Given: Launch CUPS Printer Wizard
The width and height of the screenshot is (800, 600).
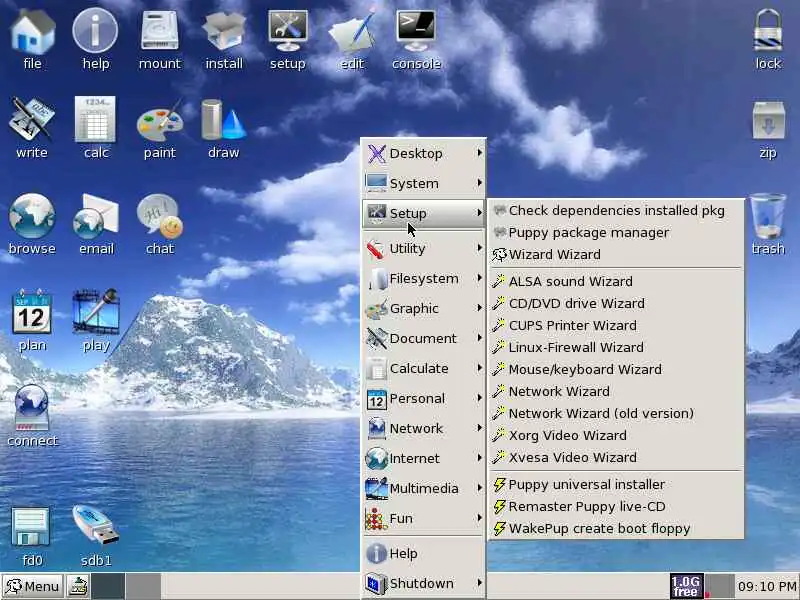Looking at the screenshot, I should (616, 326).
